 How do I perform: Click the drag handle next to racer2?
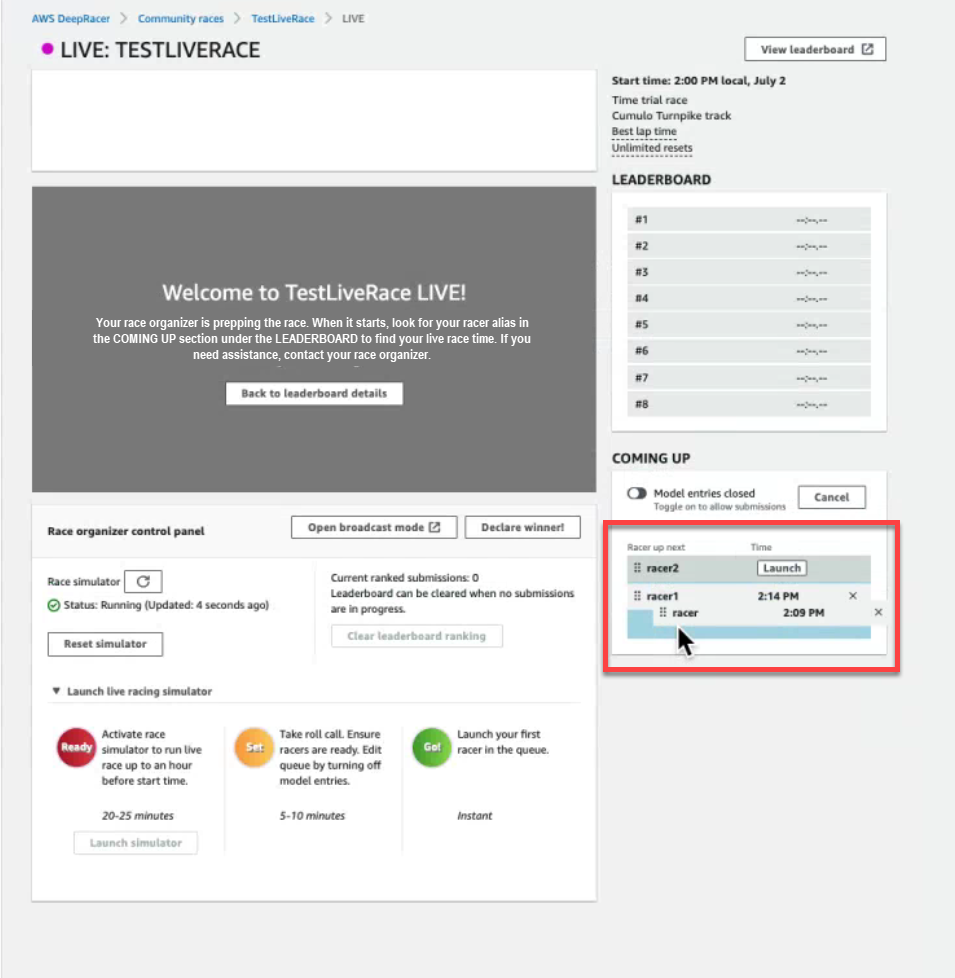pyautogui.click(x=637, y=568)
